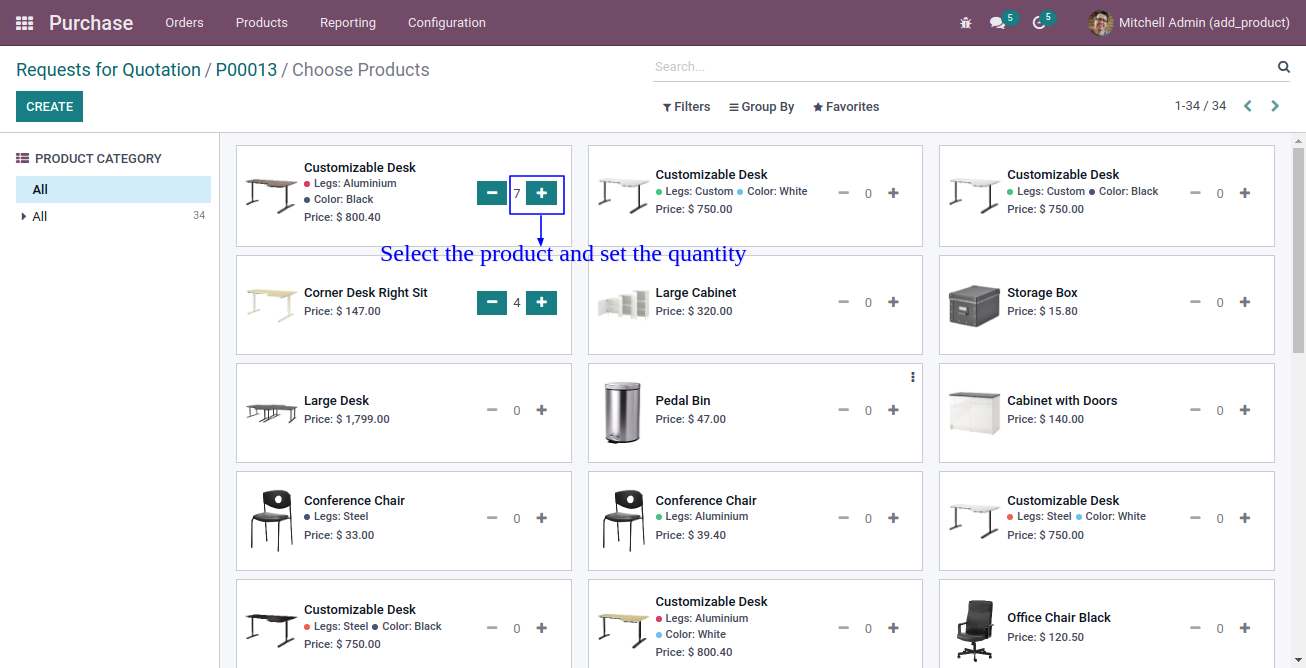Screen dimensions: 1306x668
Task: Decrease Corner Desk Right Sit quantity
Action: coord(492,302)
